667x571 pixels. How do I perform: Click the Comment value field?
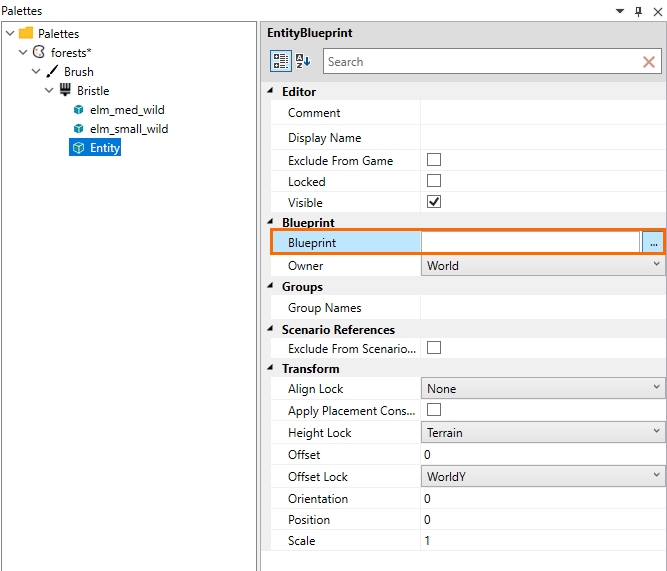click(543, 113)
